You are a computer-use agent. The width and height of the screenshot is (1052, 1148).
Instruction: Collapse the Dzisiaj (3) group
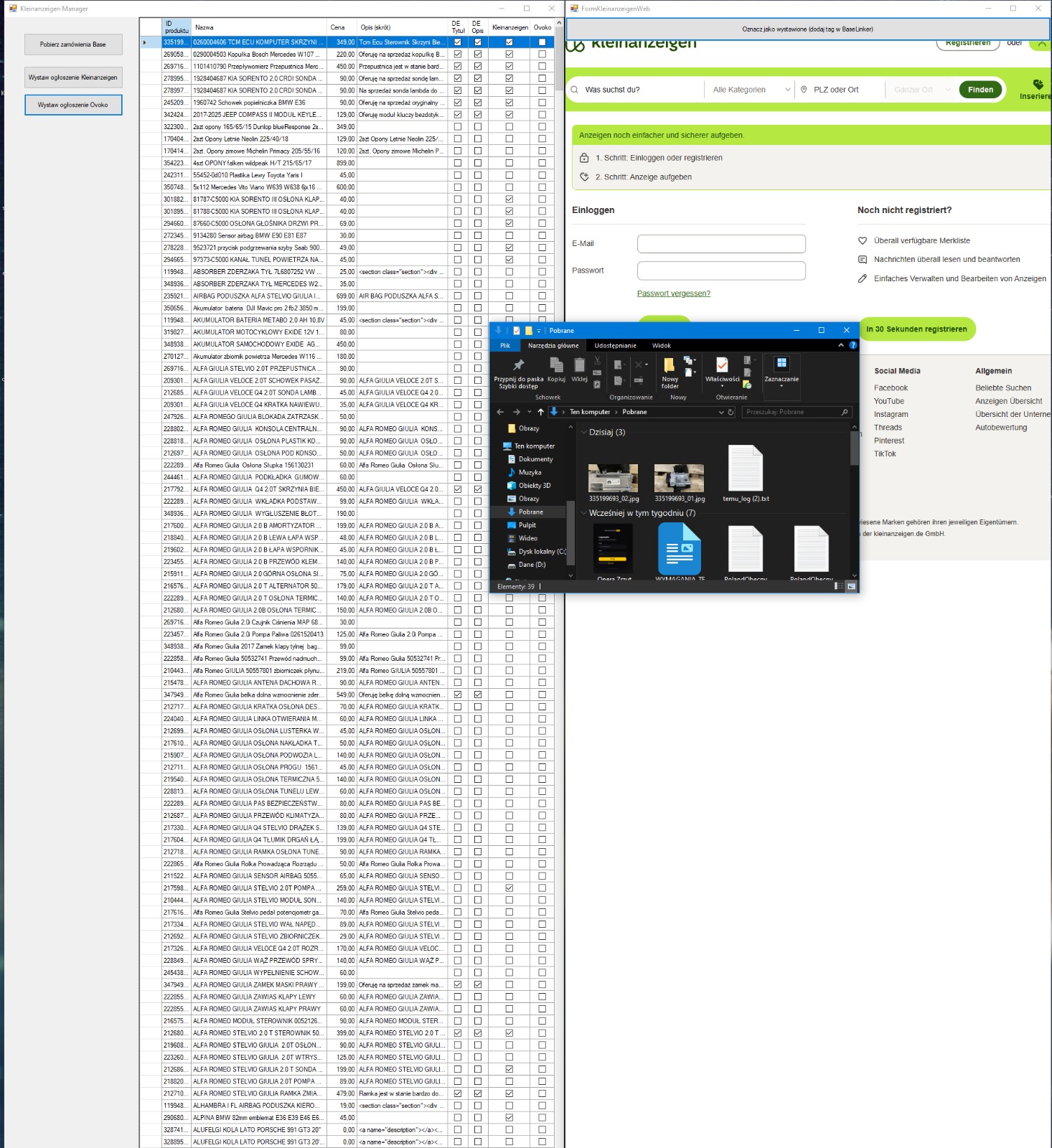click(583, 432)
